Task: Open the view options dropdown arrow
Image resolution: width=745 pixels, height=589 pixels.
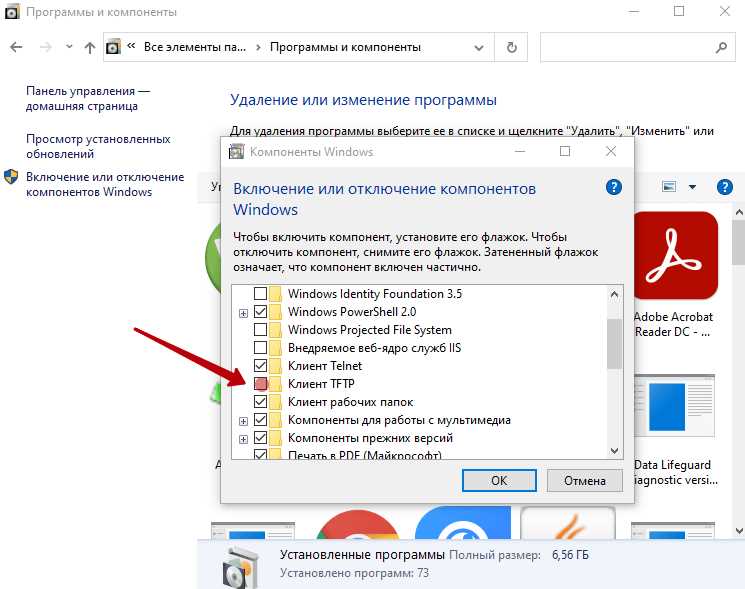Action: 693,187
